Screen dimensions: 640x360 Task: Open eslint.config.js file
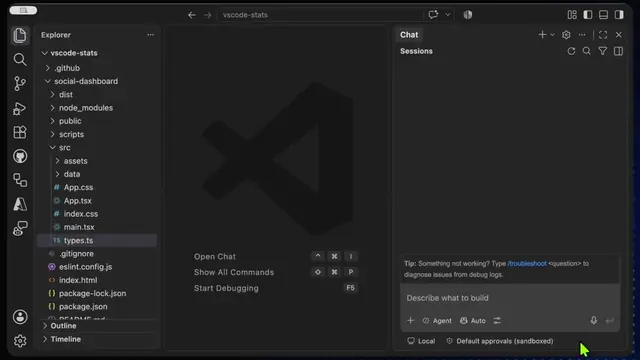coord(80,267)
